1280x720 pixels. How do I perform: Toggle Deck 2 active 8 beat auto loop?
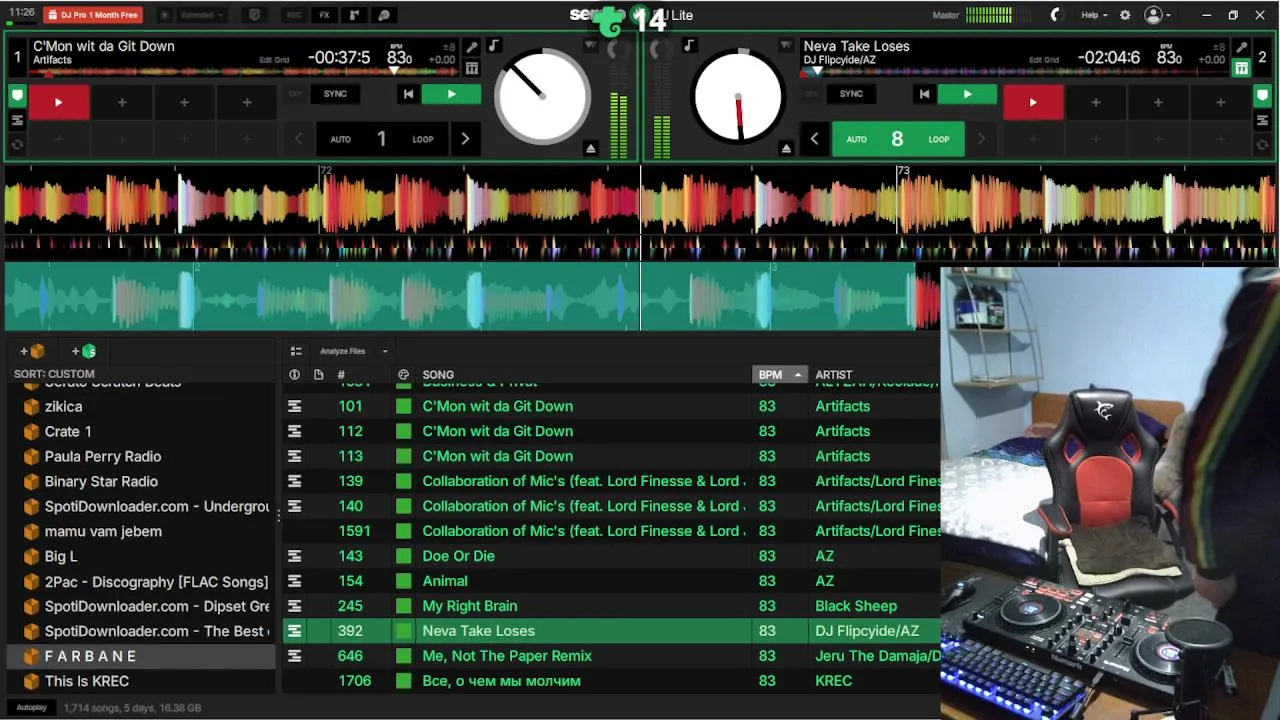[x=898, y=139]
